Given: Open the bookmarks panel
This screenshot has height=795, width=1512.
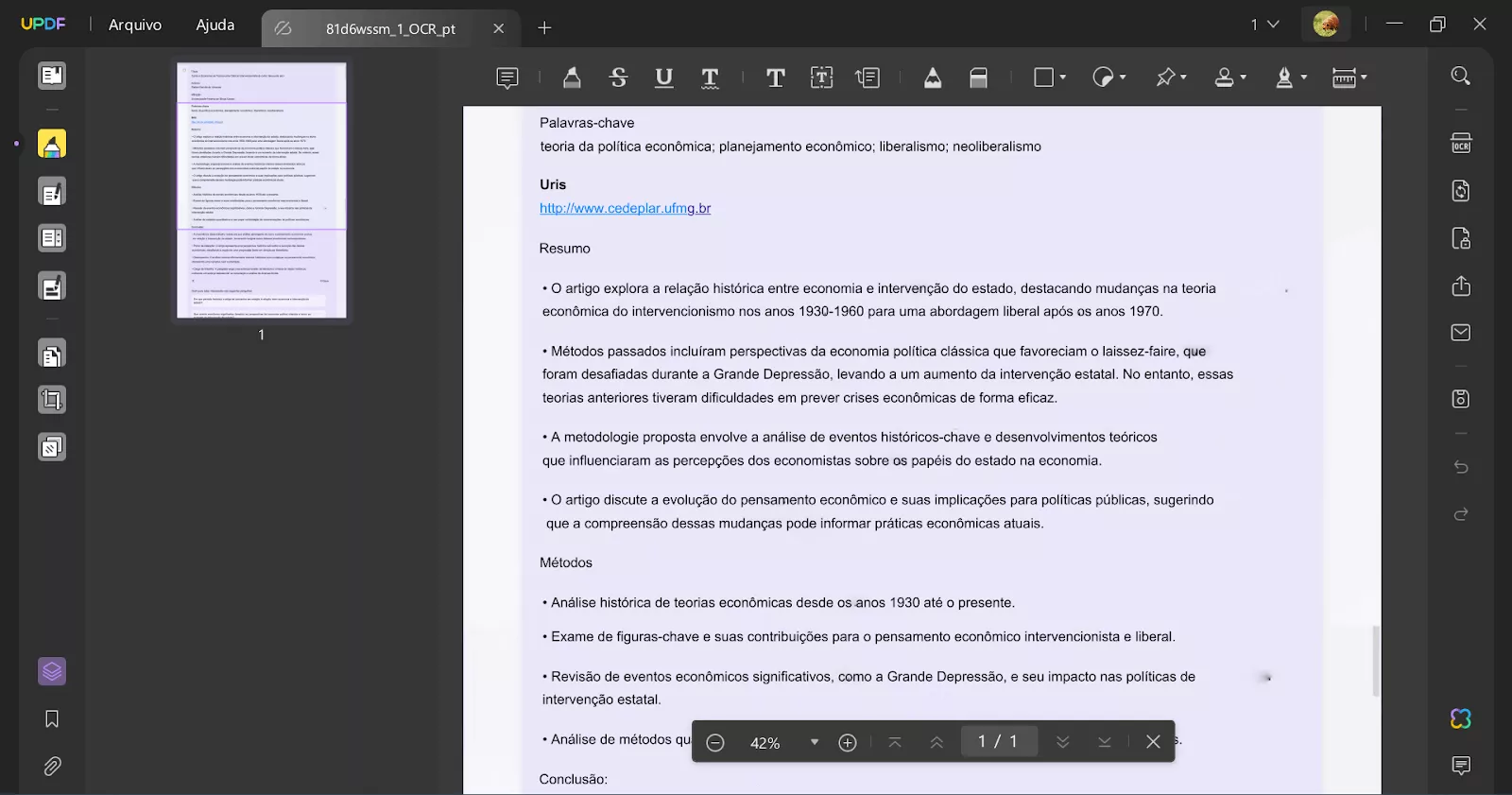Looking at the screenshot, I should (52, 719).
